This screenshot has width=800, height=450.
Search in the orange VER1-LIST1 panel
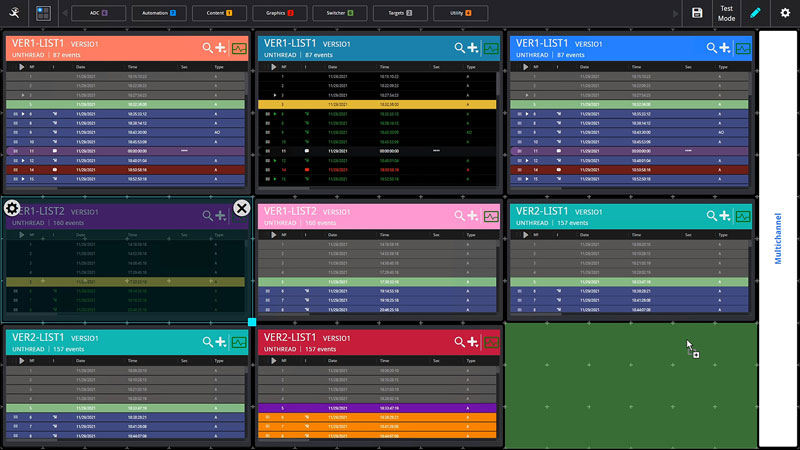[x=207, y=48]
